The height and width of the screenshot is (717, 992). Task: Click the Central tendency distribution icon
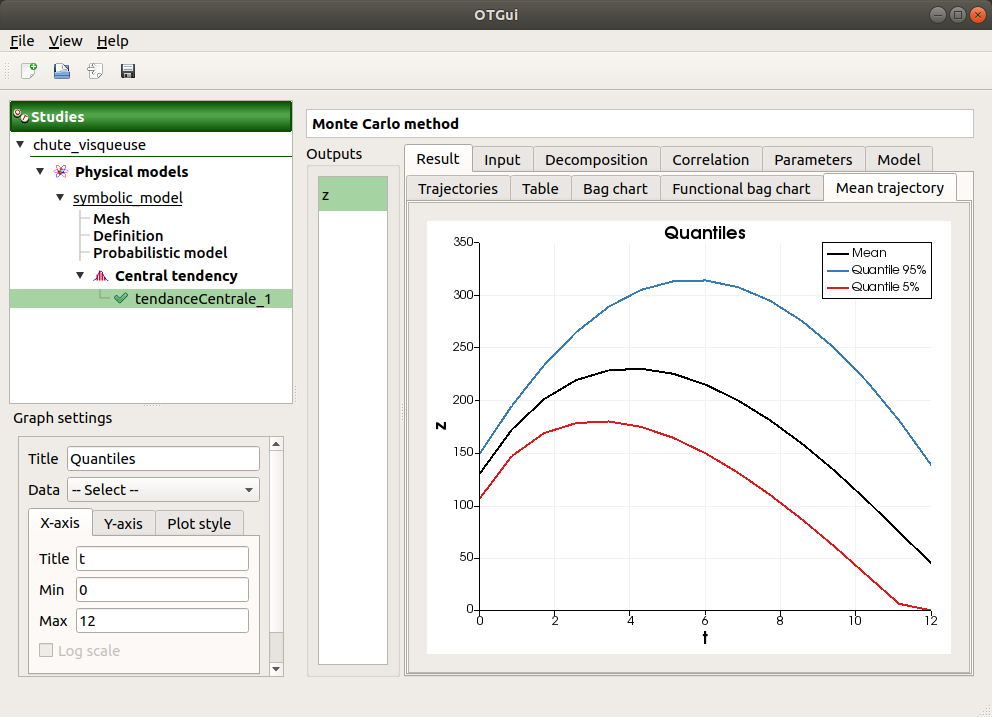[100, 276]
